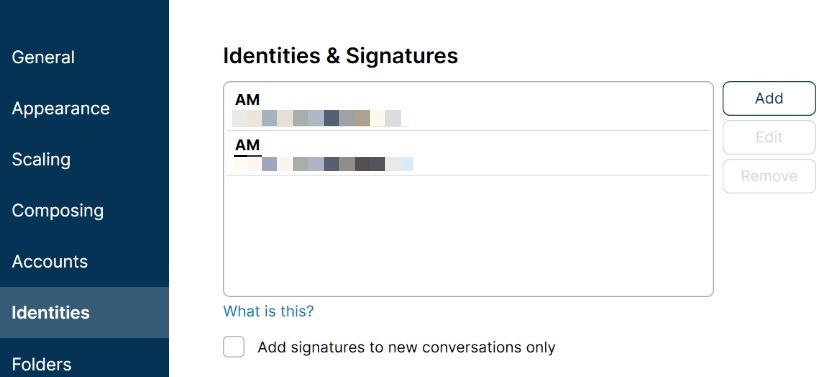Click the Add identity button
This screenshot has height=377, width=817.
point(769,98)
